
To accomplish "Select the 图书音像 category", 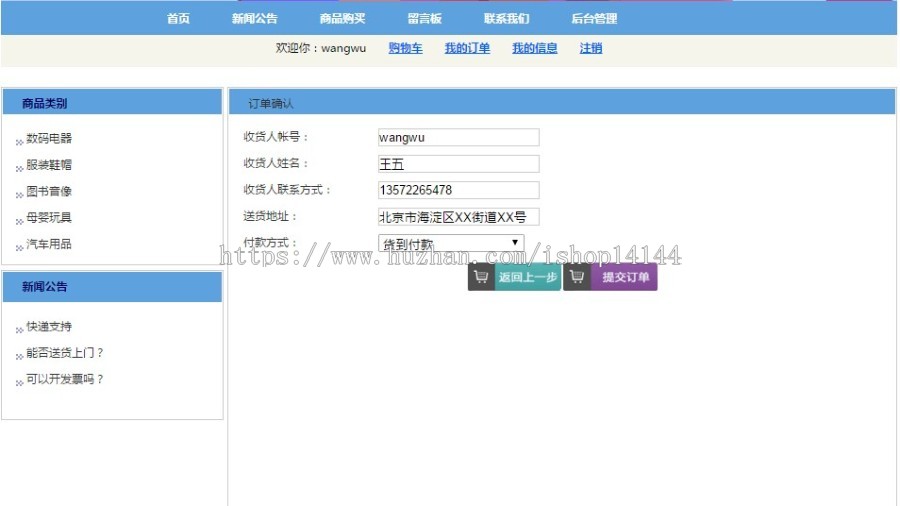I will 49,191.
